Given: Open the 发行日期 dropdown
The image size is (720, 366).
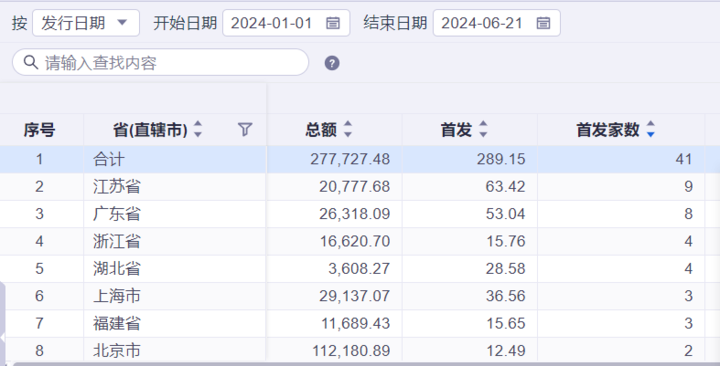Looking at the screenshot, I should click(x=86, y=23).
